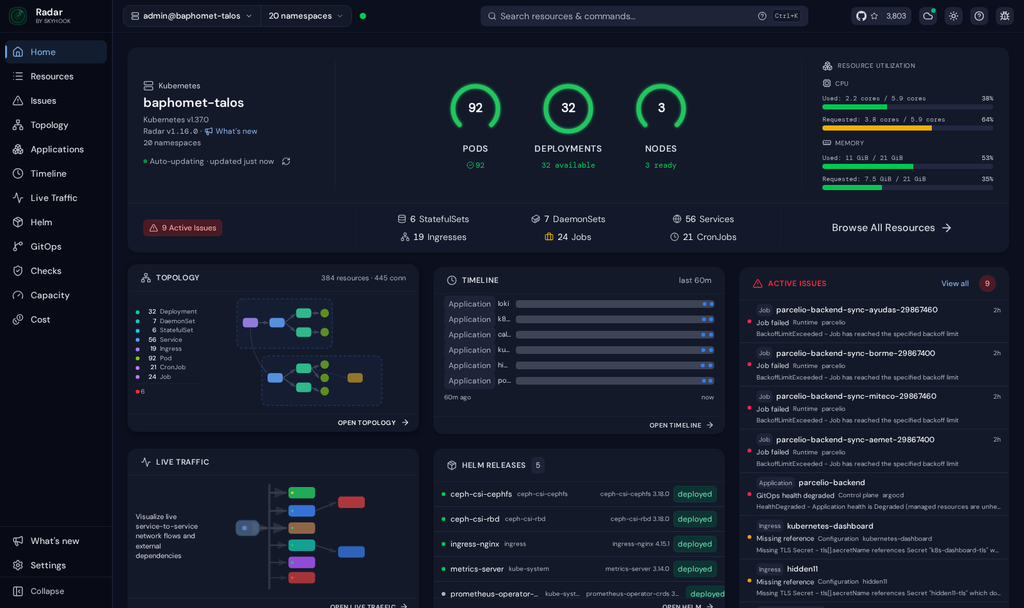Open the 9 Active Issues badge
The width and height of the screenshot is (1024, 608).
click(x=183, y=228)
